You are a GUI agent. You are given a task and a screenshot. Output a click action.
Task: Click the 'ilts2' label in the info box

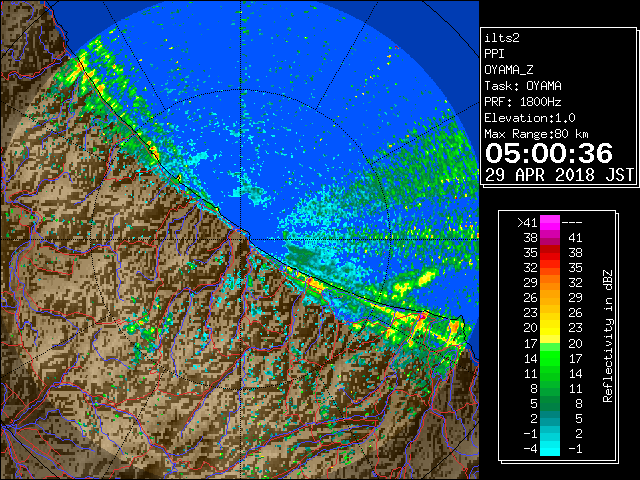click(502, 38)
